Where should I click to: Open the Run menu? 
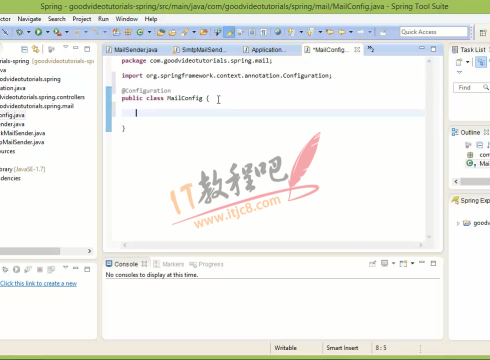tap(103, 19)
